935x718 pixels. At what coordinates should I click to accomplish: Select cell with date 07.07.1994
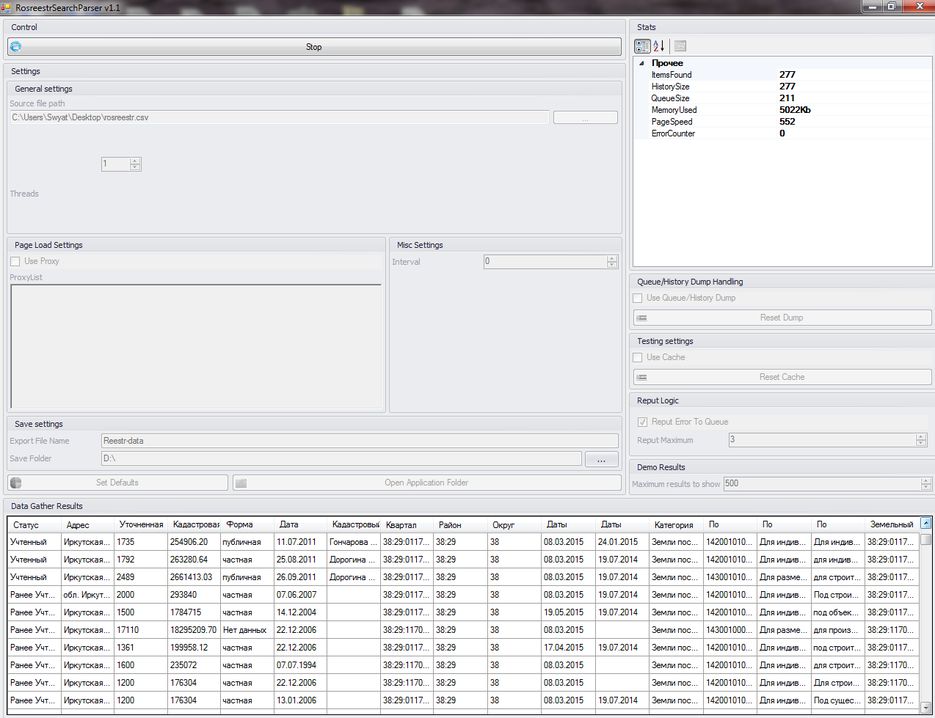300,665
